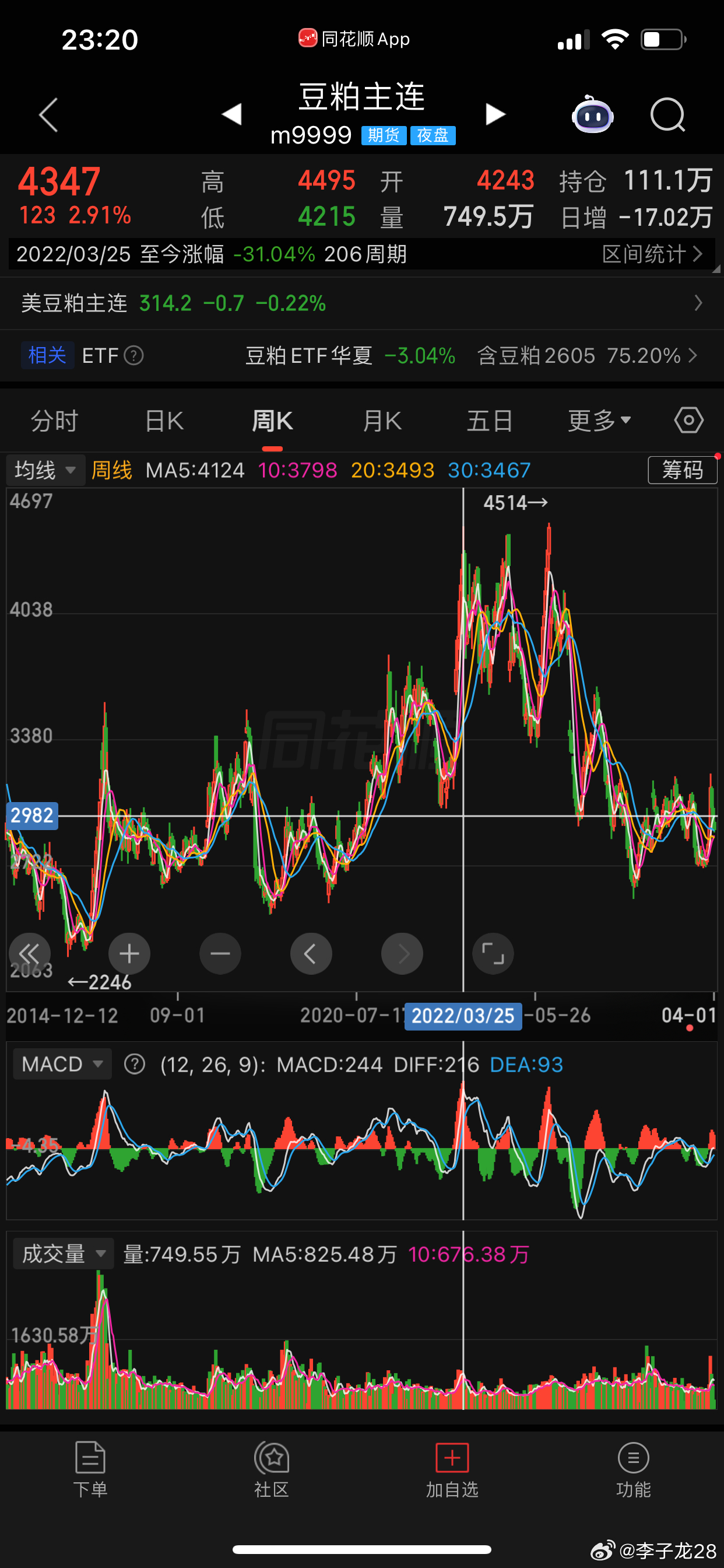Open the AI robot assistant icon
The width and height of the screenshot is (724, 1568).
click(593, 114)
